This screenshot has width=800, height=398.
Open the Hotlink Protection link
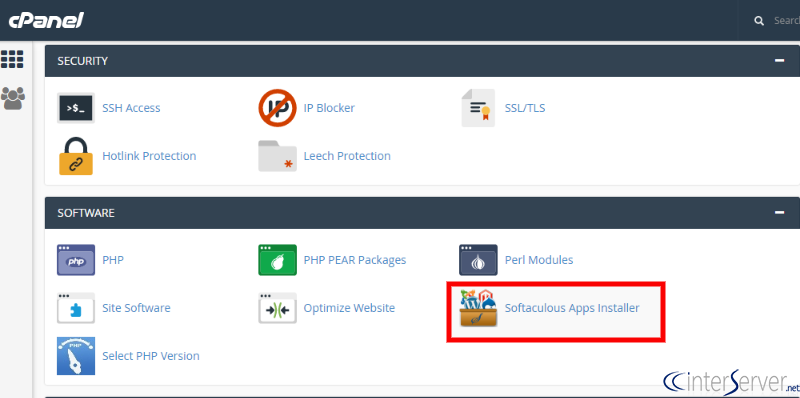tap(149, 156)
